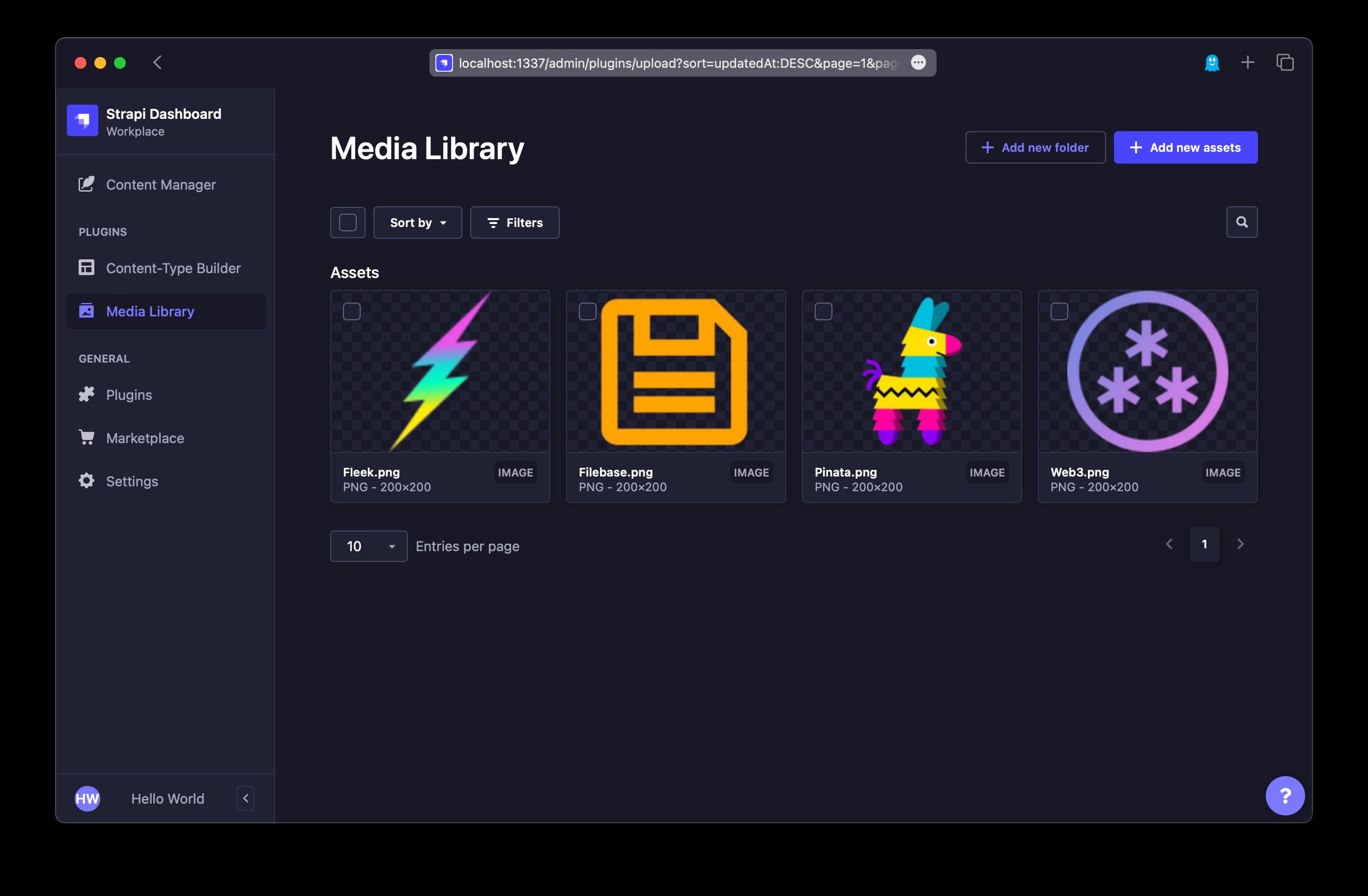
Task: Open Content-Type Builder in the sidebar
Action: pos(166,268)
